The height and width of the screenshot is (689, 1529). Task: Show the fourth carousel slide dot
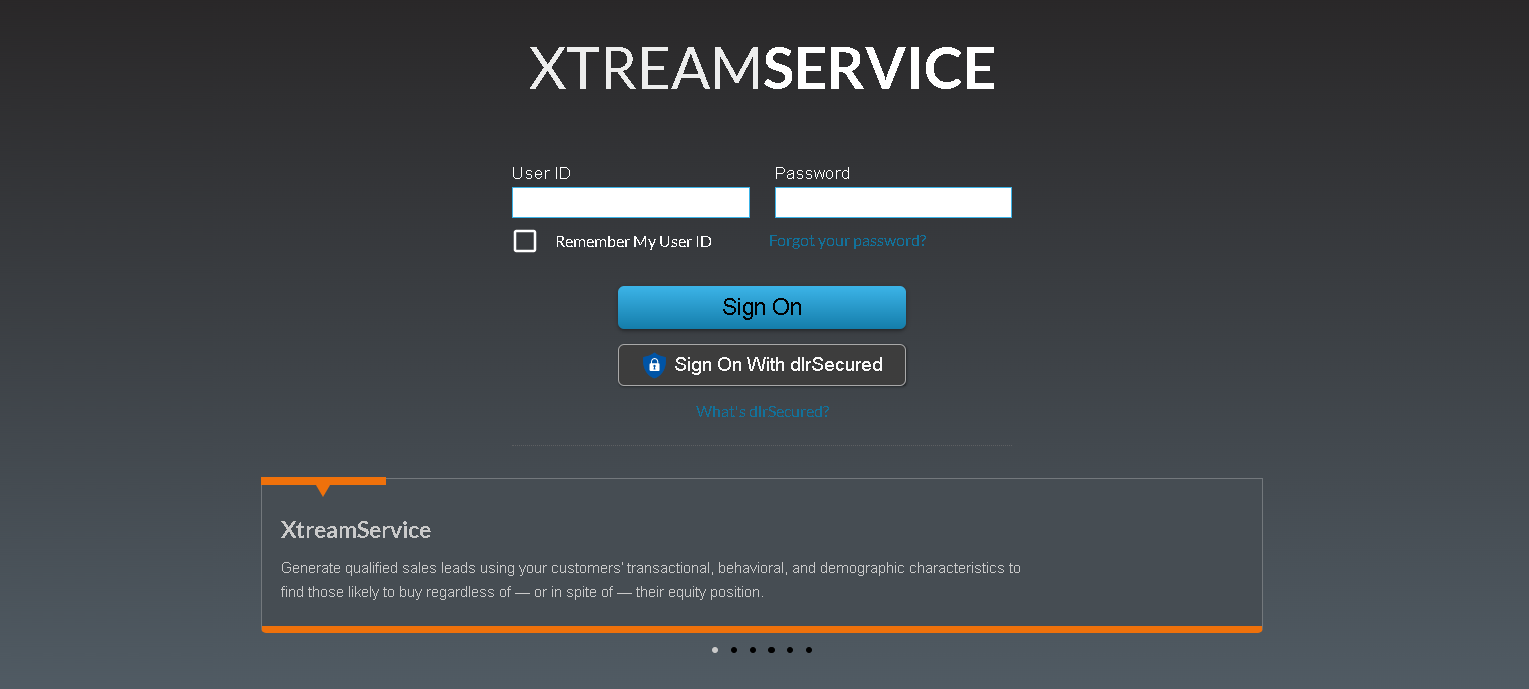click(x=771, y=650)
